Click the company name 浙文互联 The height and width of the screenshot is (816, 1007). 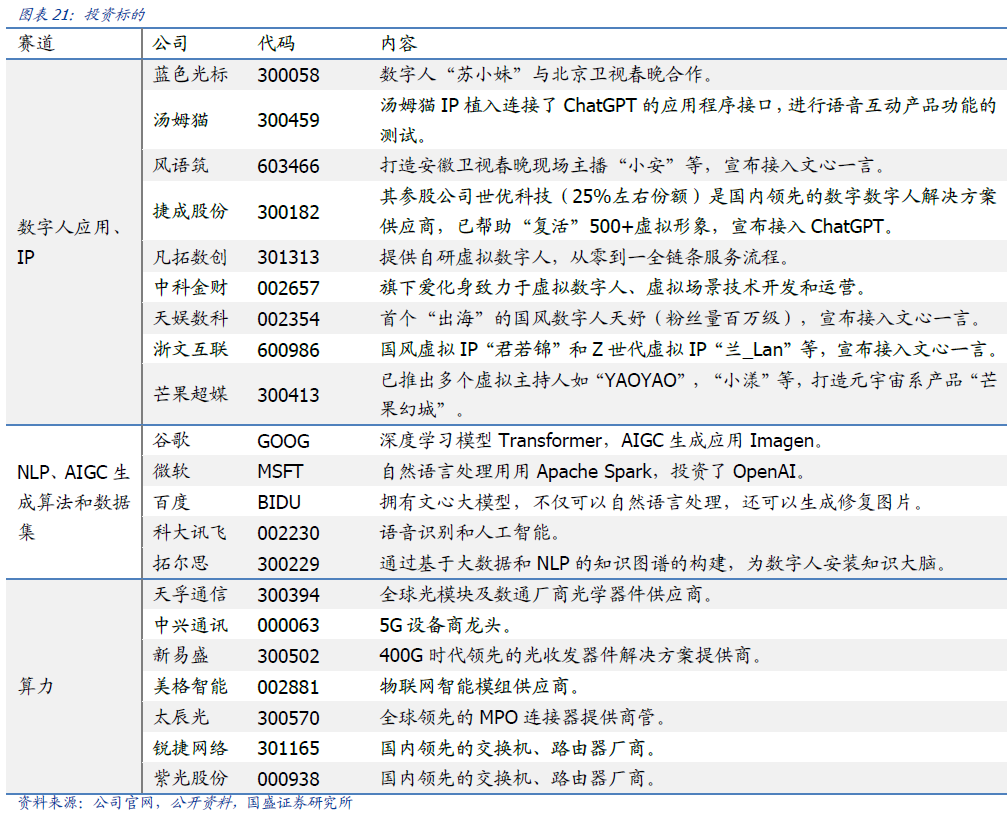coord(190,349)
